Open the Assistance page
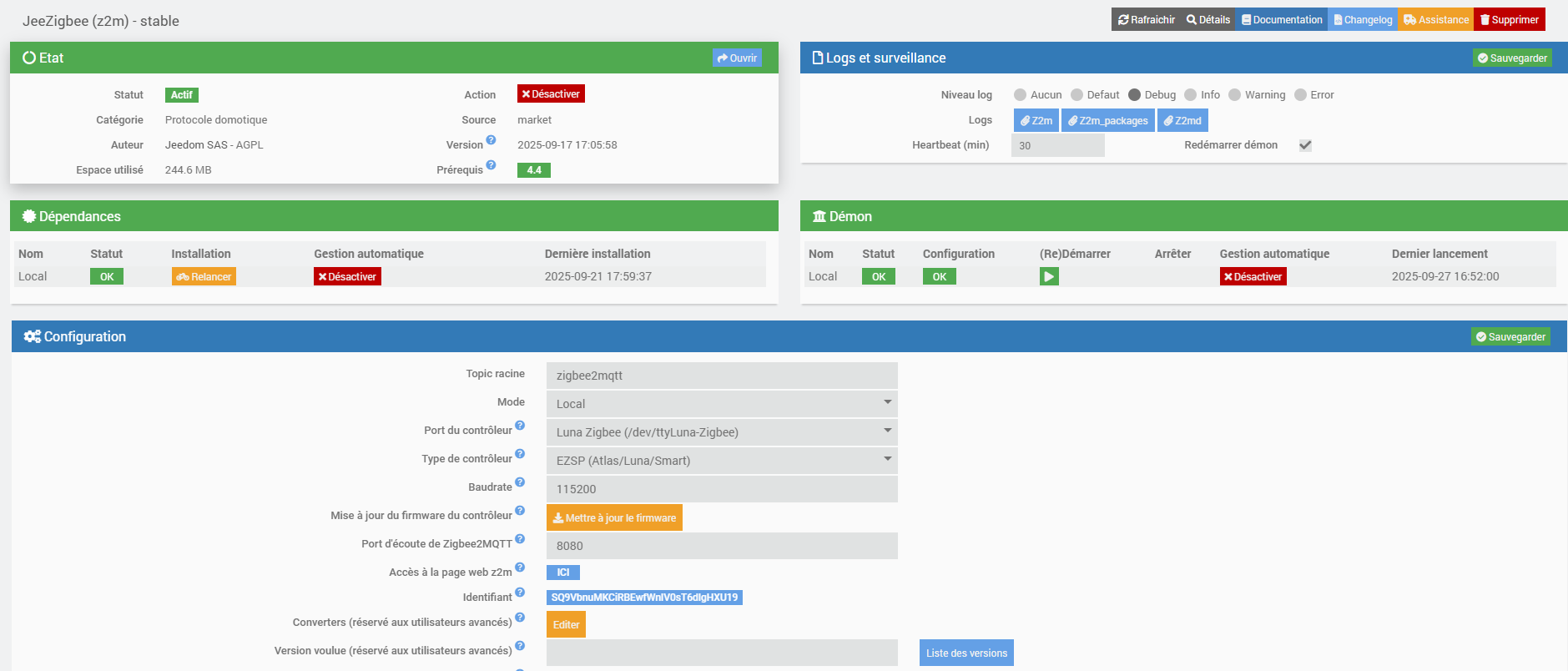This screenshot has height=671, width=1568. pyautogui.click(x=1436, y=19)
